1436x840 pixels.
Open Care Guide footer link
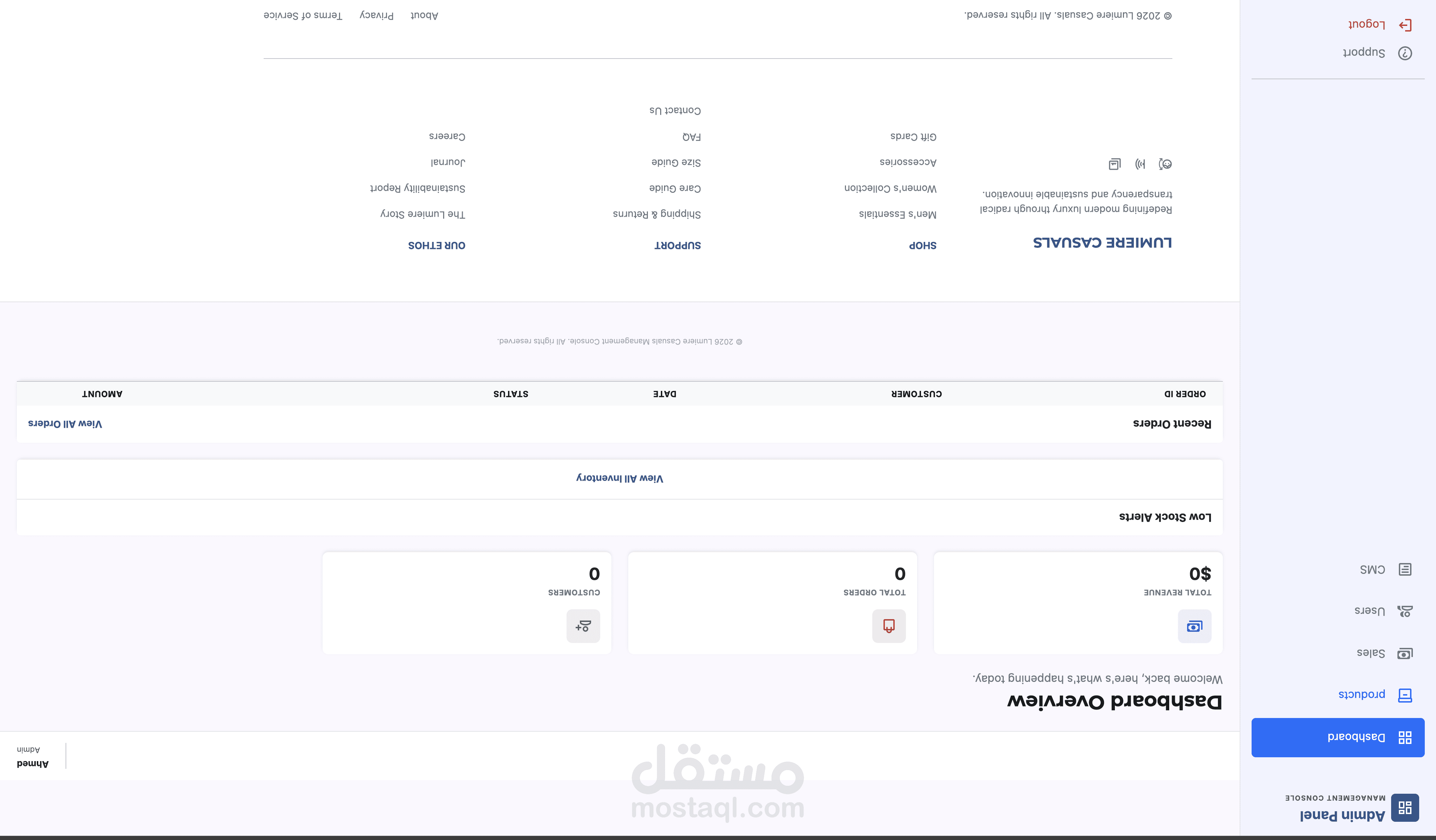click(x=675, y=188)
